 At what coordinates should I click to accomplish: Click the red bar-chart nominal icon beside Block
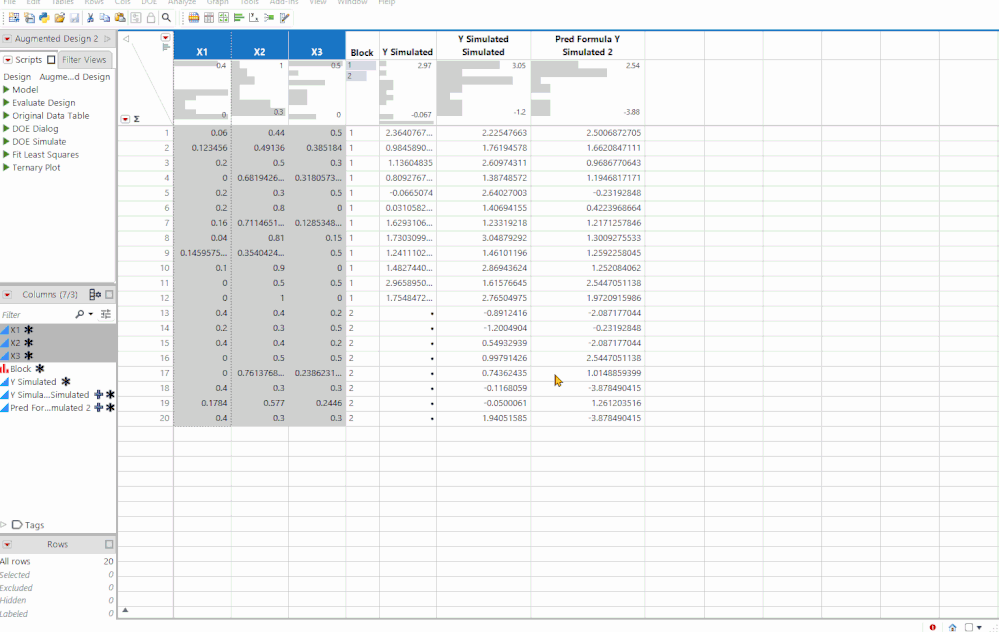(4, 368)
